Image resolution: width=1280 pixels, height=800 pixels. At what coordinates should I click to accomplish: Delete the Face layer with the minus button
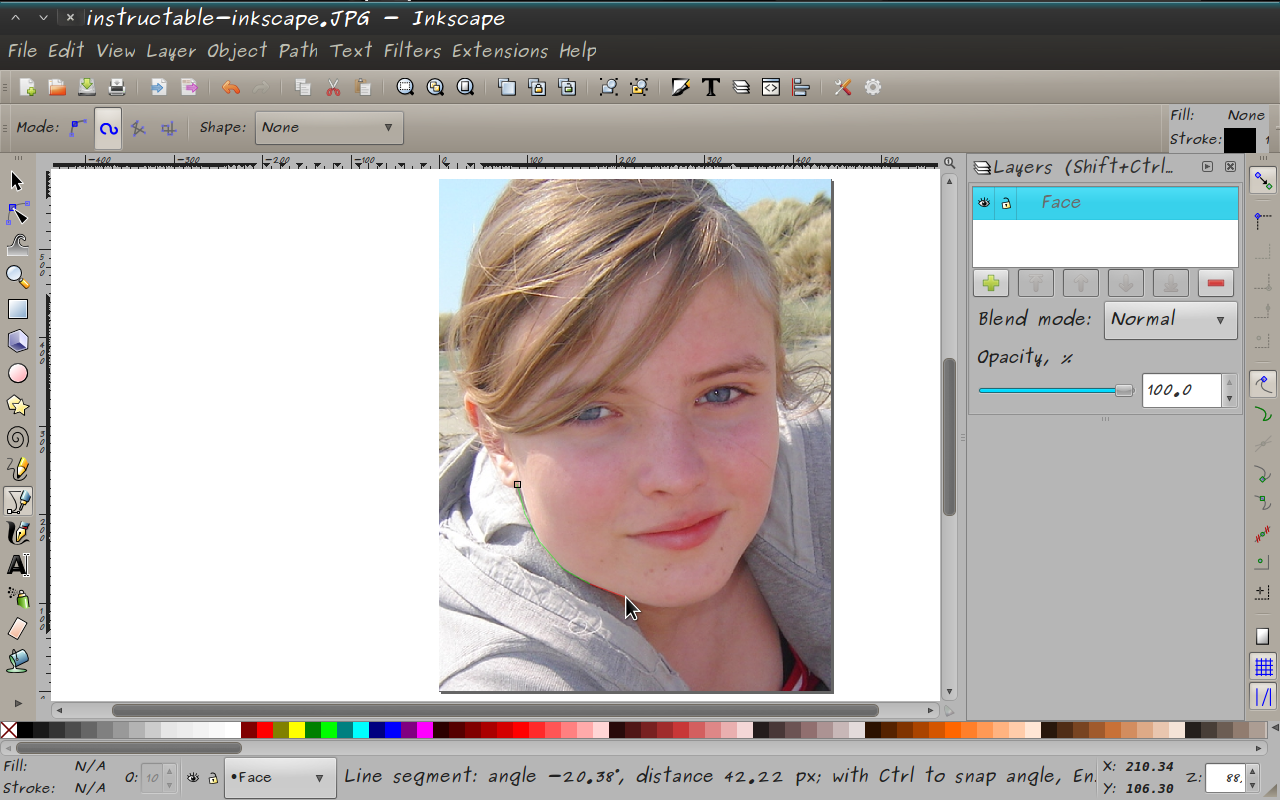pos(1215,283)
